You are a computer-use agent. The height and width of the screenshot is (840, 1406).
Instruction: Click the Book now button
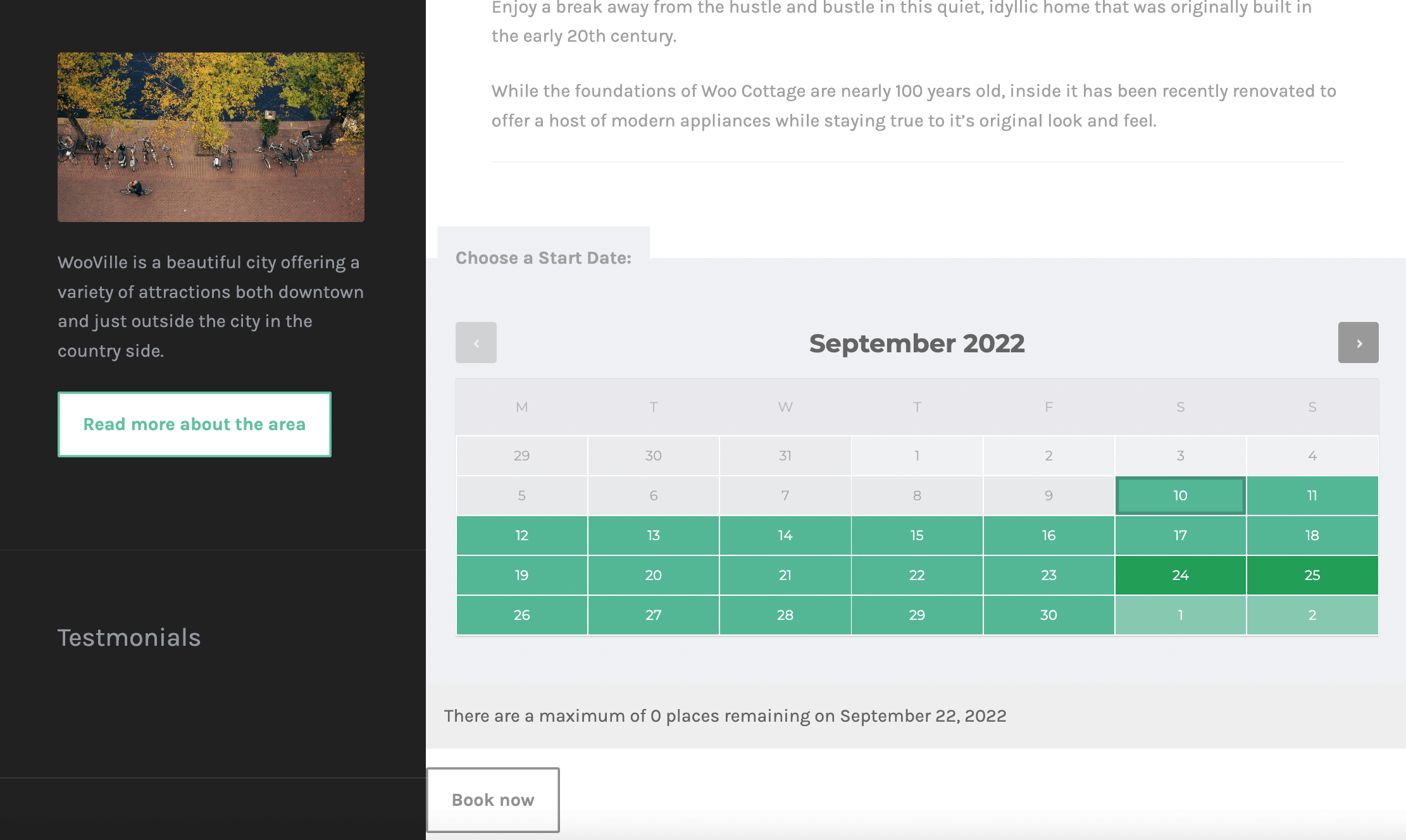coord(493,800)
